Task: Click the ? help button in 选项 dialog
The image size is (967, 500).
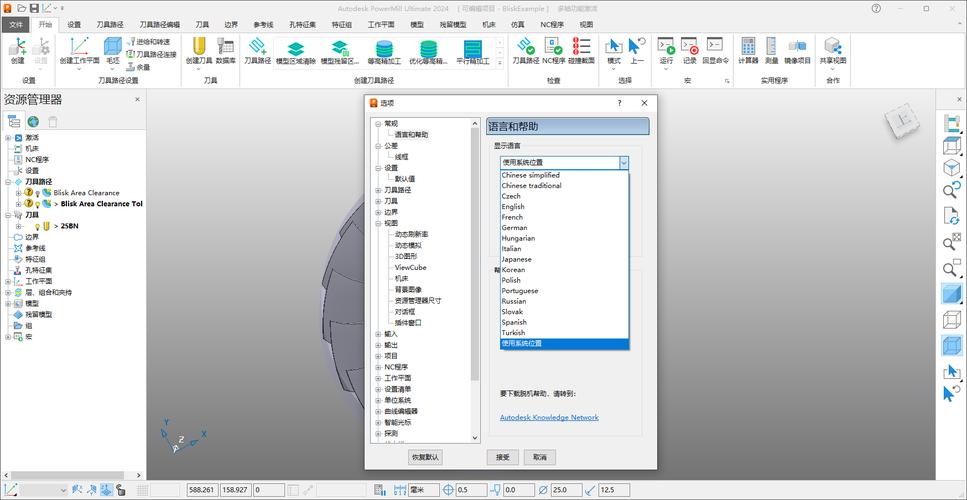Action: tap(620, 103)
